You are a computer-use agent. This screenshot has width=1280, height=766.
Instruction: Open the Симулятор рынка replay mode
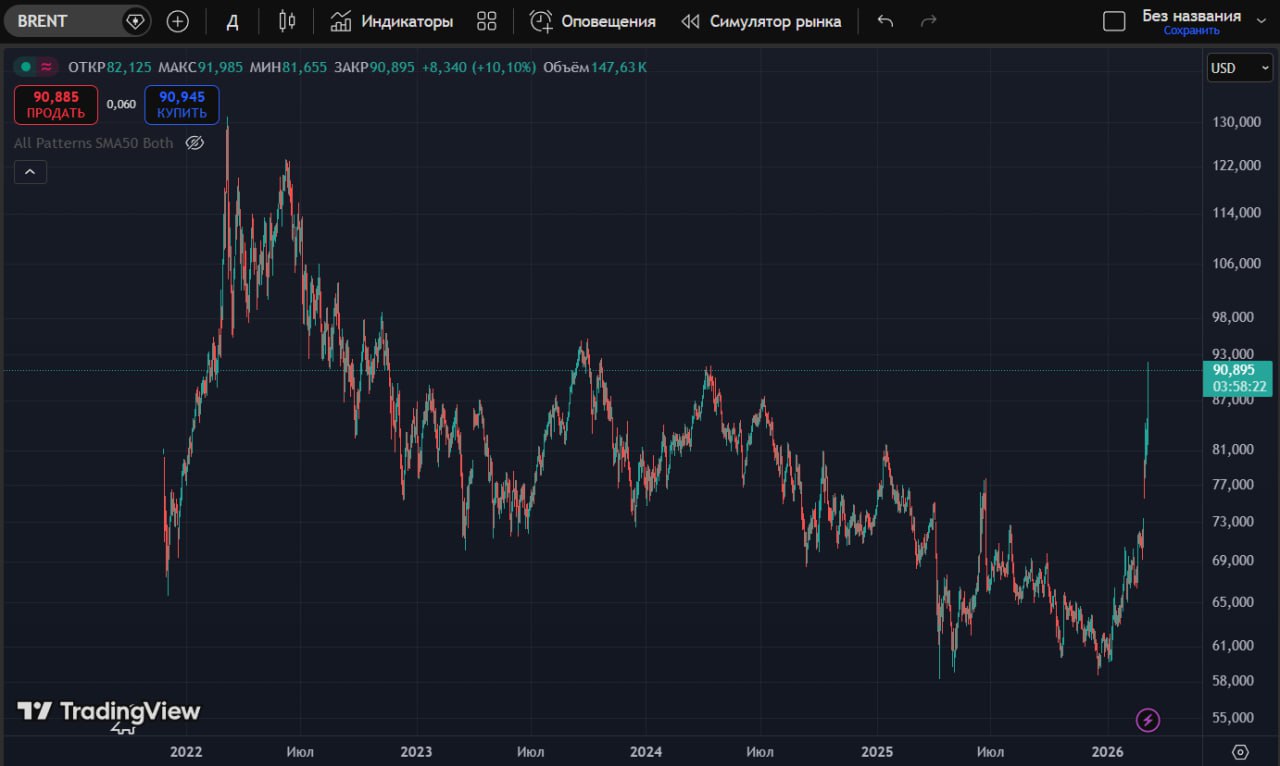coord(761,21)
